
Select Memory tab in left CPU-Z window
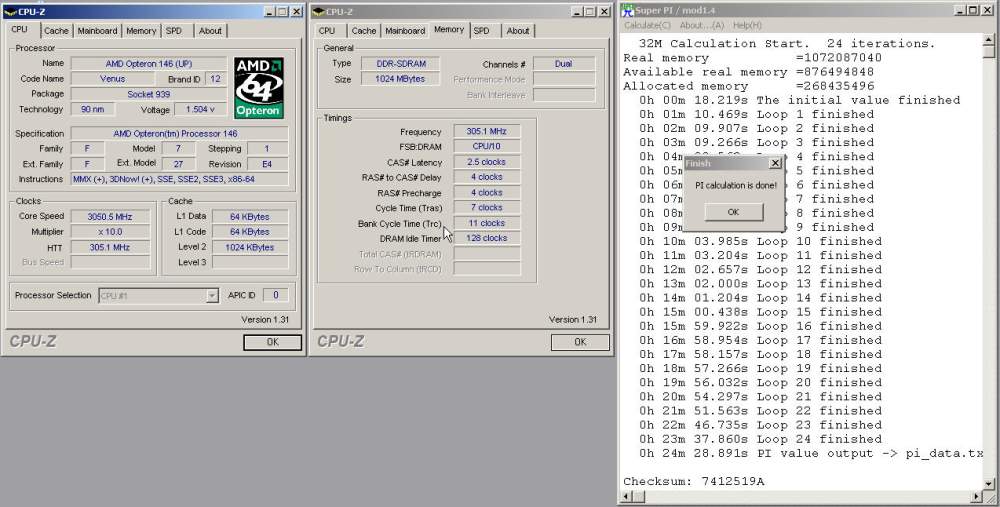141,31
